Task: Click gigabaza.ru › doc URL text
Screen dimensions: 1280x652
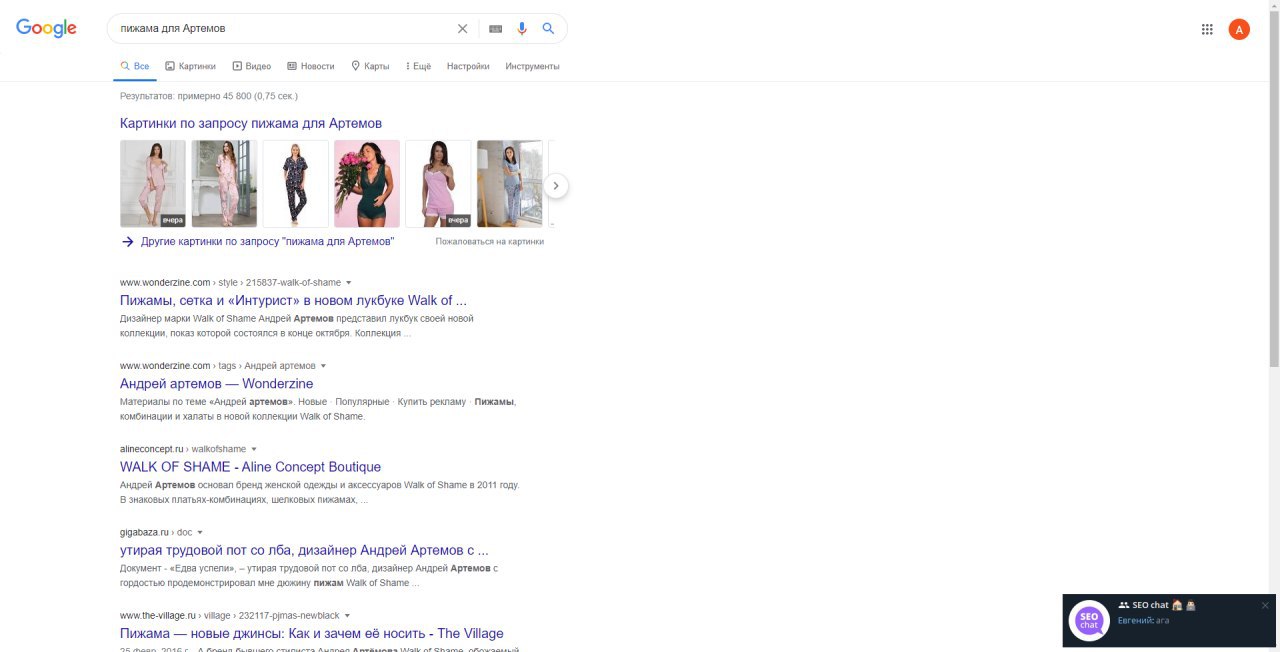Action: click(x=156, y=533)
